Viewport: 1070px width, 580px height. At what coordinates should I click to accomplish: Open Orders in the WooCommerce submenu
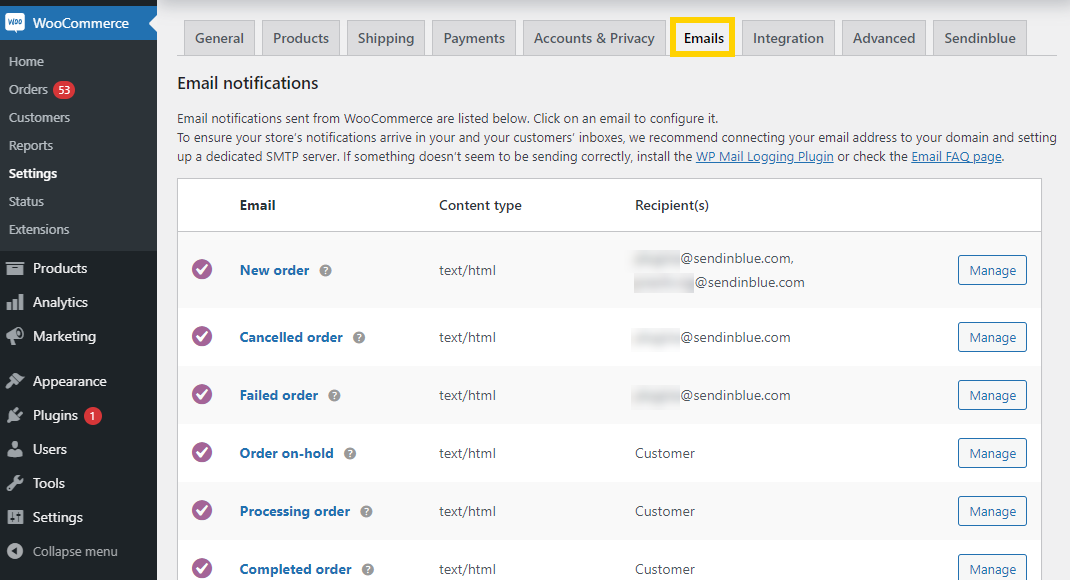(x=29, y=90)
